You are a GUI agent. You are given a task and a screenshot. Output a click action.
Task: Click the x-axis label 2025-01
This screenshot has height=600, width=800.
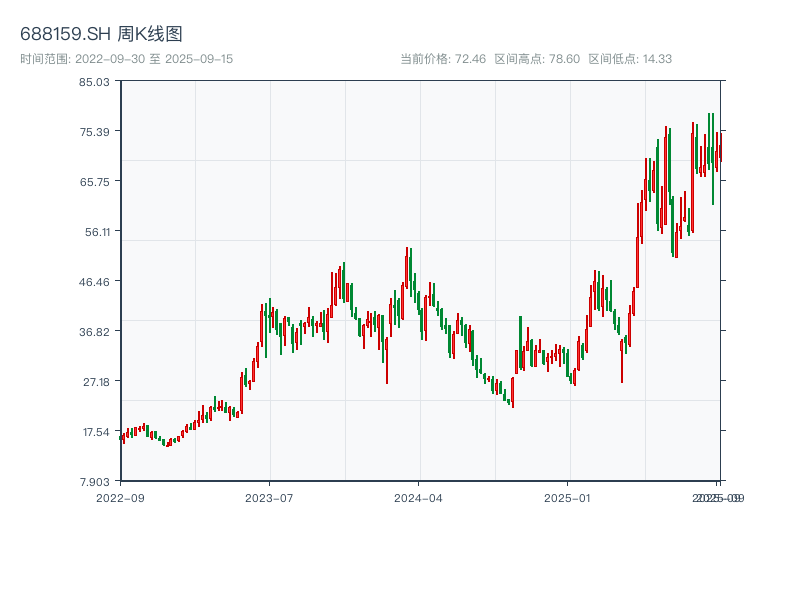tap(567, 498)
